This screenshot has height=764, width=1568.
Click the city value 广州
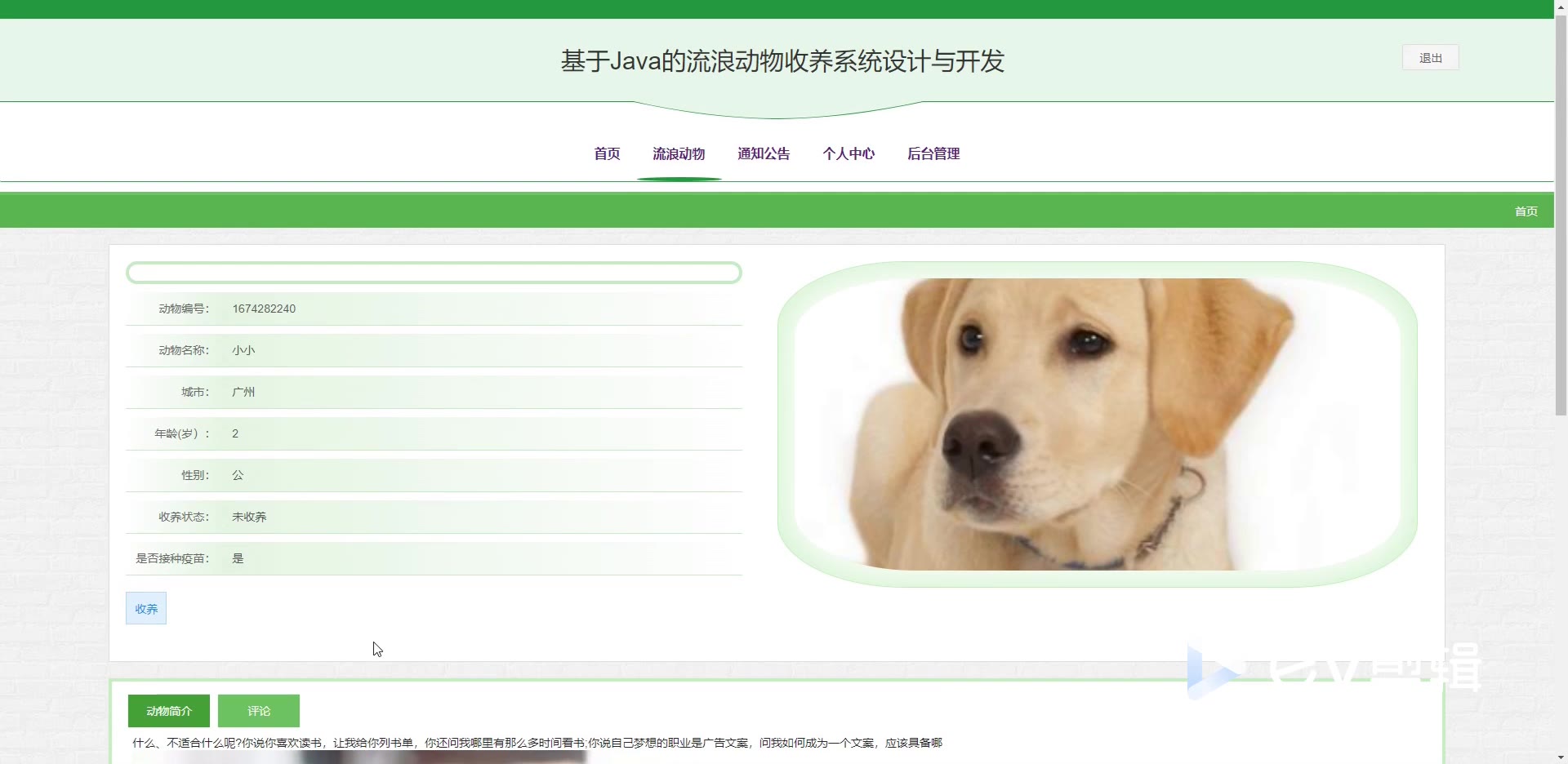tap(243, 392)
